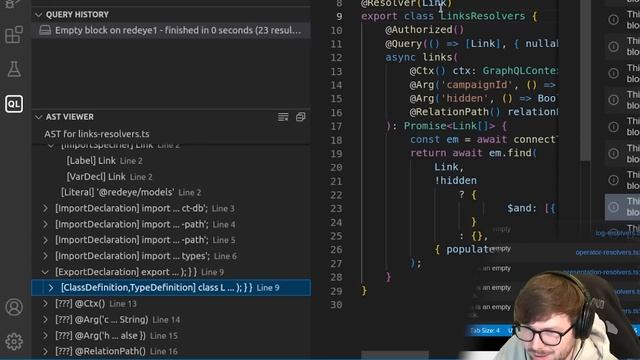Screen dimensions: 640x360
Task: Click 'return await em.find(' in code
Action: 473,153
